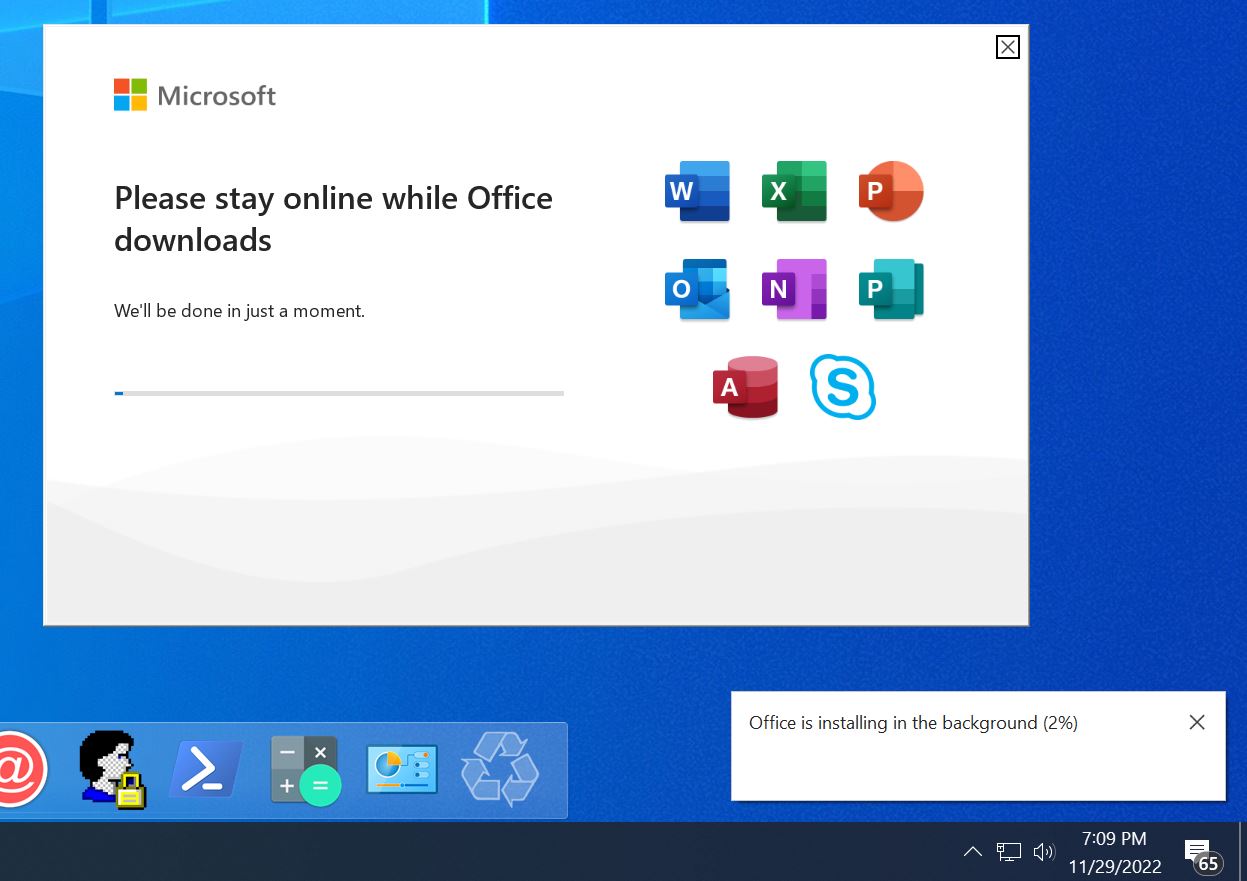
Task: Close the Office installer window
Action: [x=1008, y=47]
